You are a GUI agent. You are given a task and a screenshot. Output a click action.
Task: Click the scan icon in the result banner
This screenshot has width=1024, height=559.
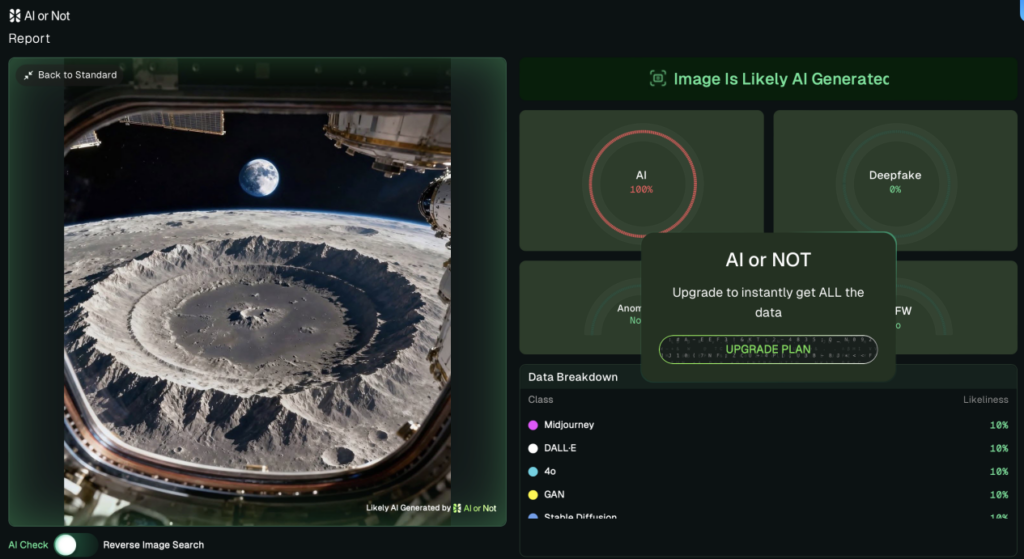pyautogui.click(x=657, y=79)
